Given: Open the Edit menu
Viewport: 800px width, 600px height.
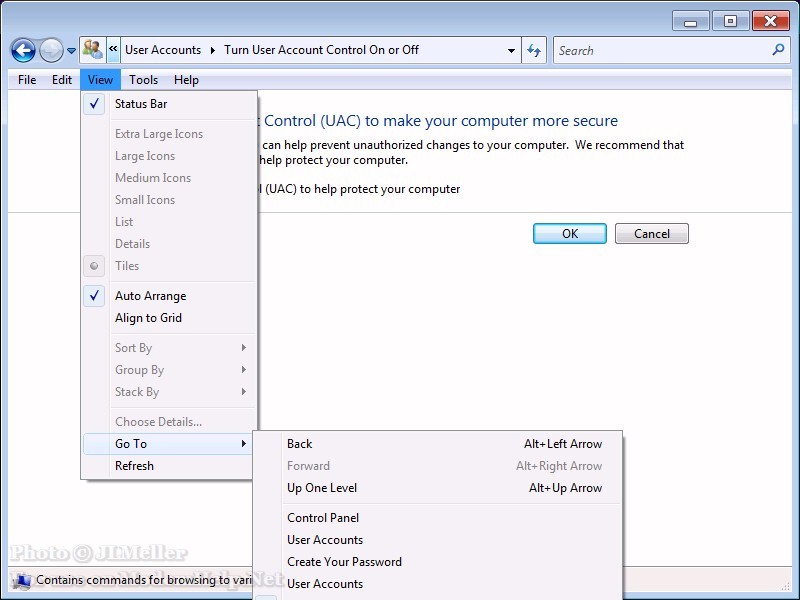Looking at the screenshot, I should pos(62,80).
